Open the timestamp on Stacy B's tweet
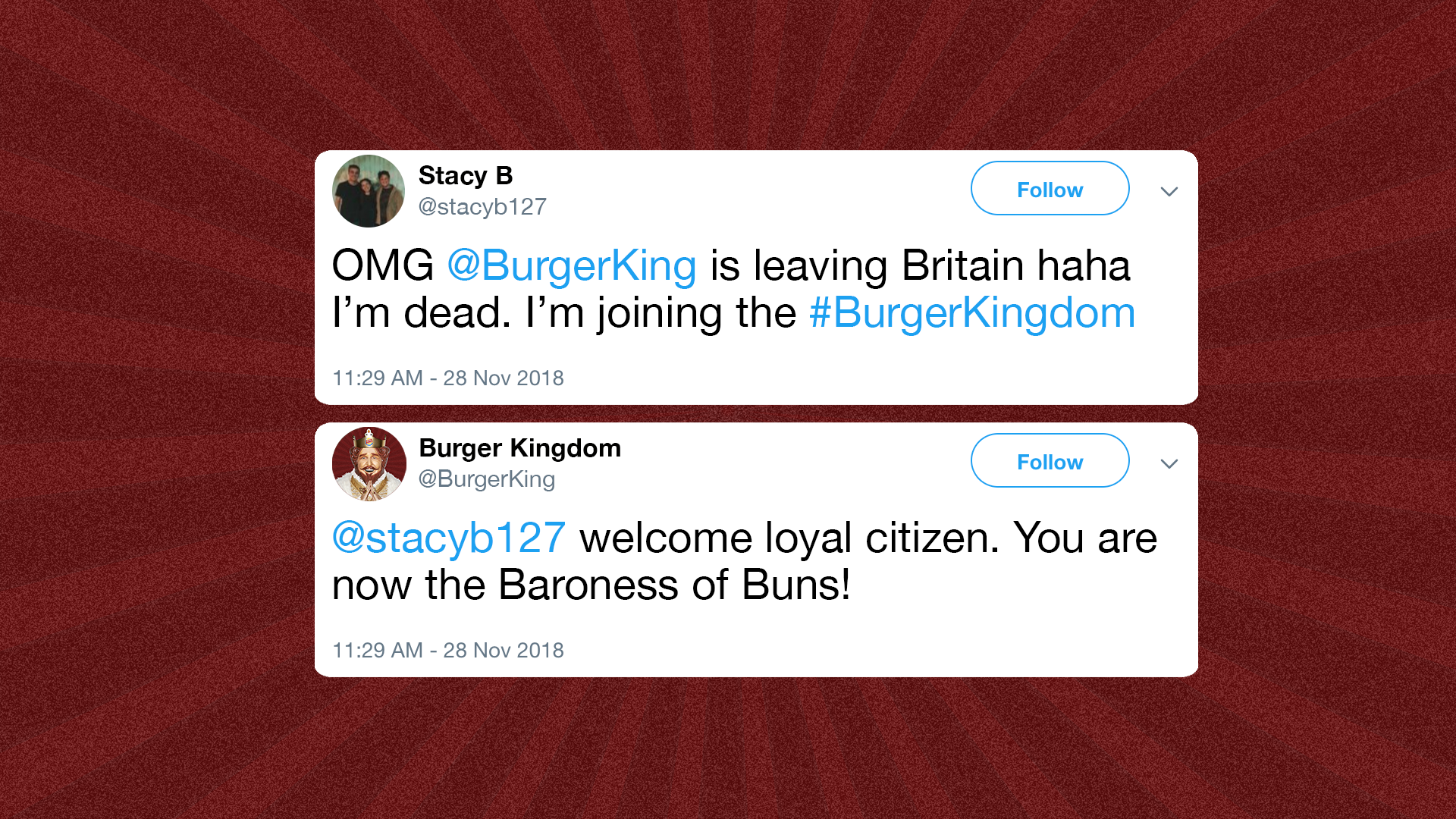Screen dimensions: 1456x819 [448, 378]
